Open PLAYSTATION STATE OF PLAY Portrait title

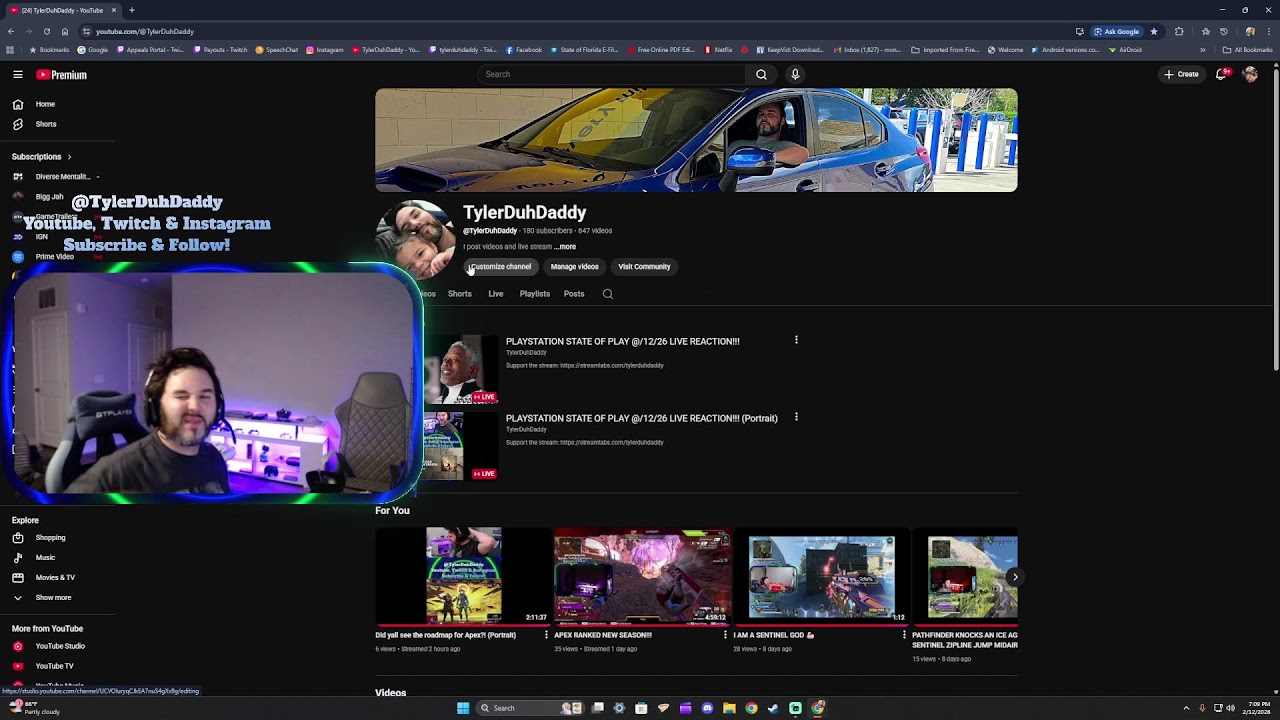[x=641, y=418]
